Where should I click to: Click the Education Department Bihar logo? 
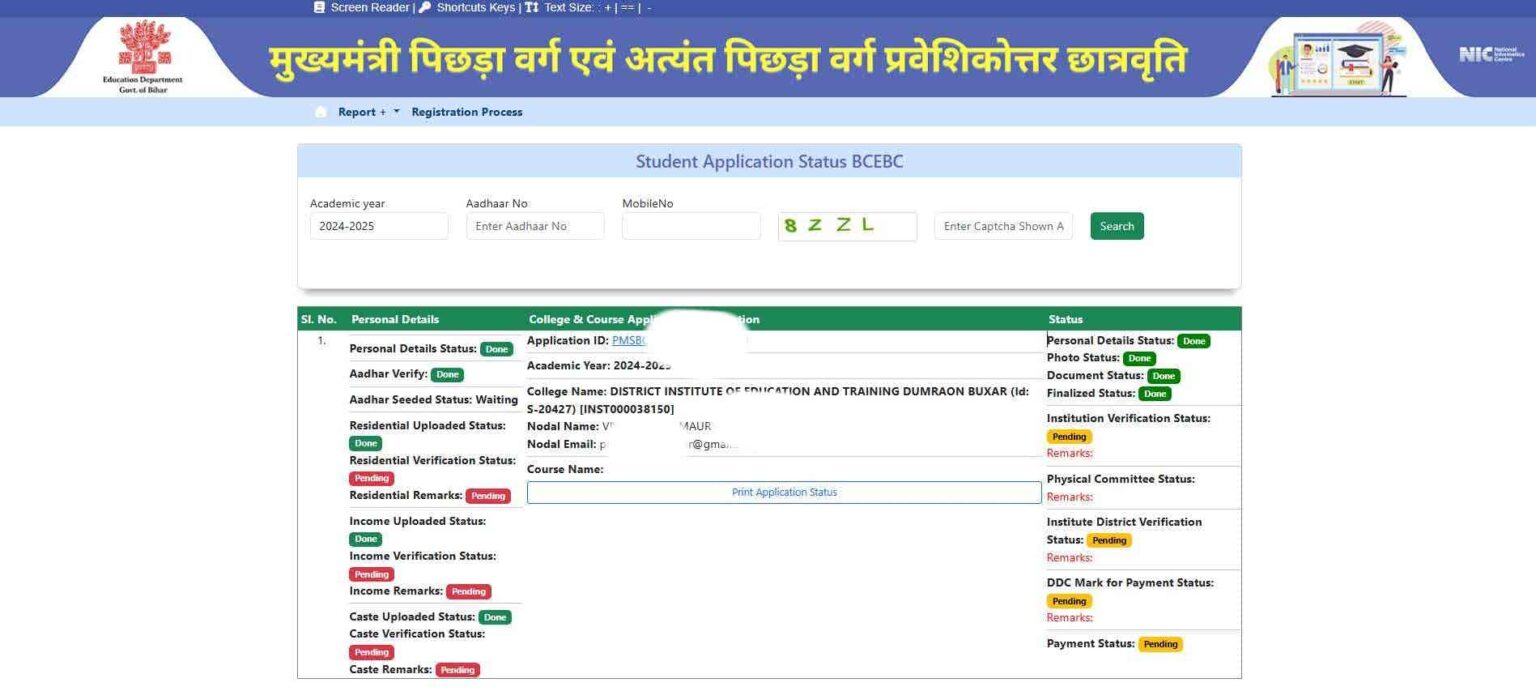coord(143,55)
